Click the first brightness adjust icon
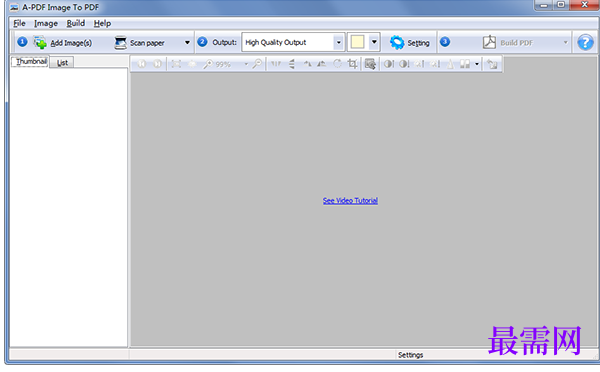The image size is (600, 372). pyautogui.click(x=420, y=64)
